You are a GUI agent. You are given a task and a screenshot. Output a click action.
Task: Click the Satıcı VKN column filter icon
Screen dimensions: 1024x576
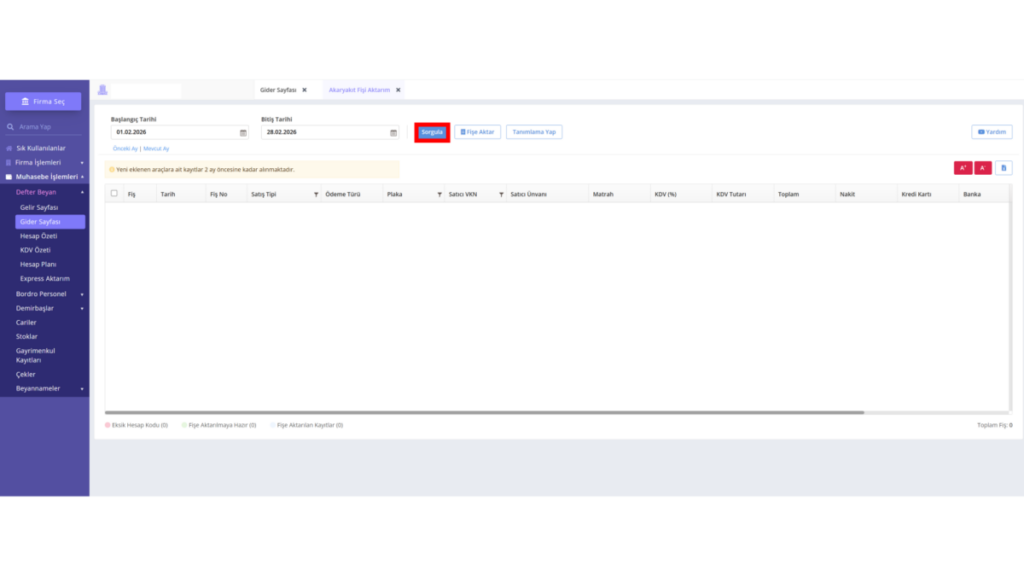(x=501, y=195)
